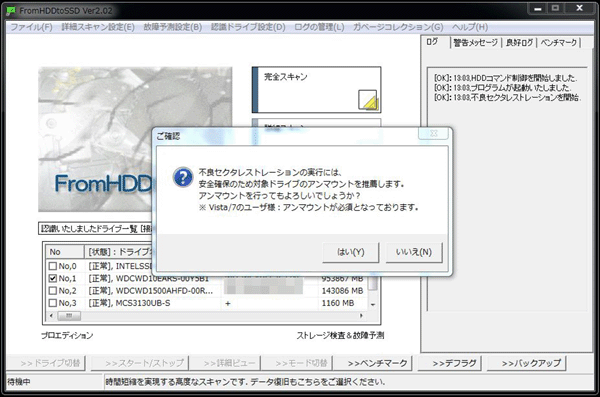600x397 pixels.
Task: Switch to the 警告メッセージ tab
Action: 476,42
